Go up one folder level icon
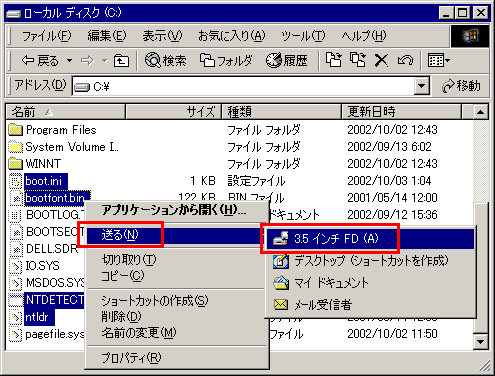The image size is (495, 376). pyautogui.click(x=121, y=61)
